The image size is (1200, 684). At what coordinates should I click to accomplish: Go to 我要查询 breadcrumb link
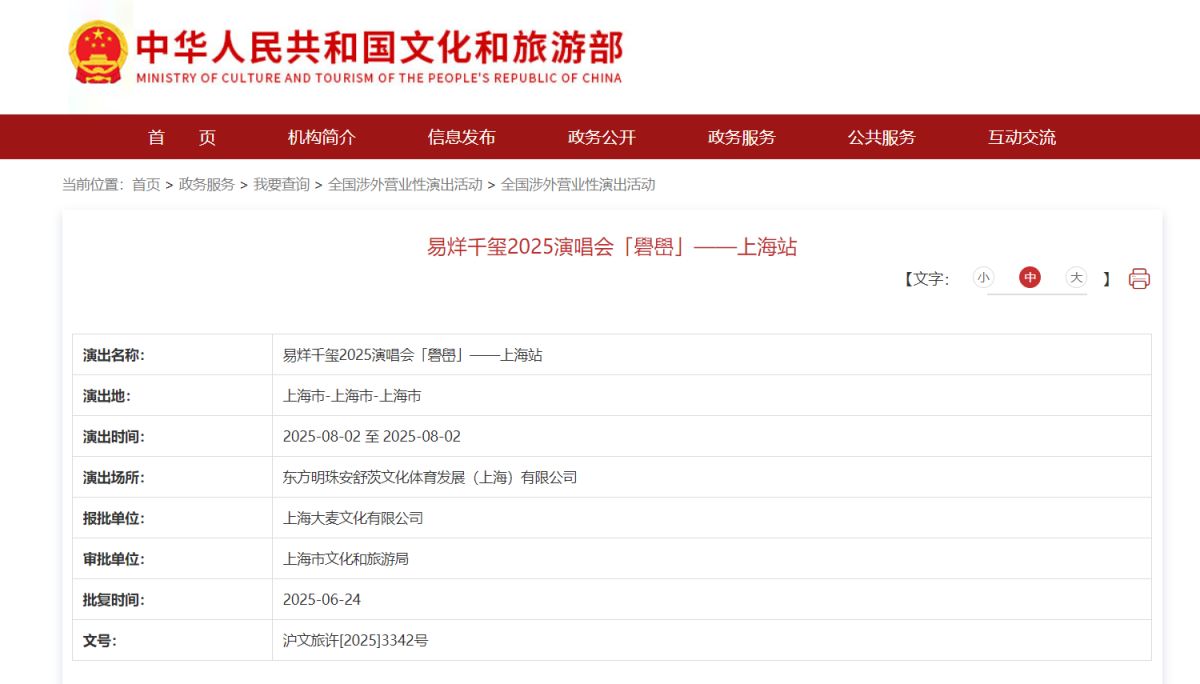[281, 185]
